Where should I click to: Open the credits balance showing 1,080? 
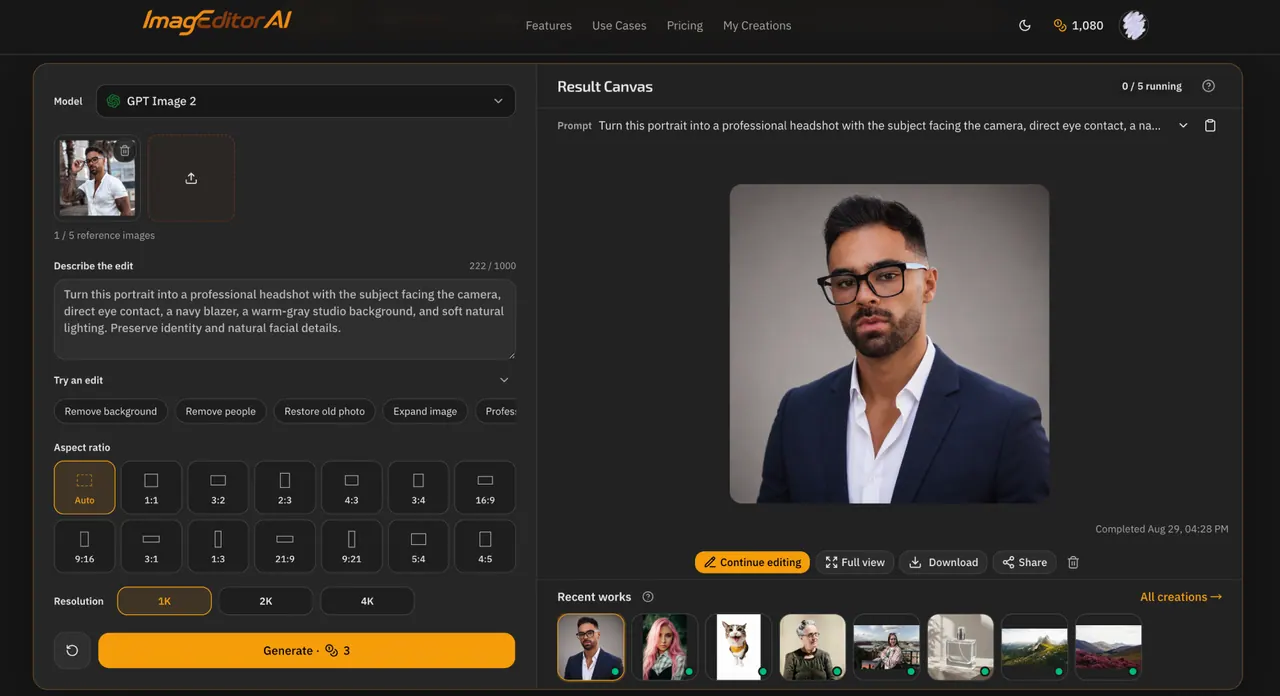coord(1079,26)
